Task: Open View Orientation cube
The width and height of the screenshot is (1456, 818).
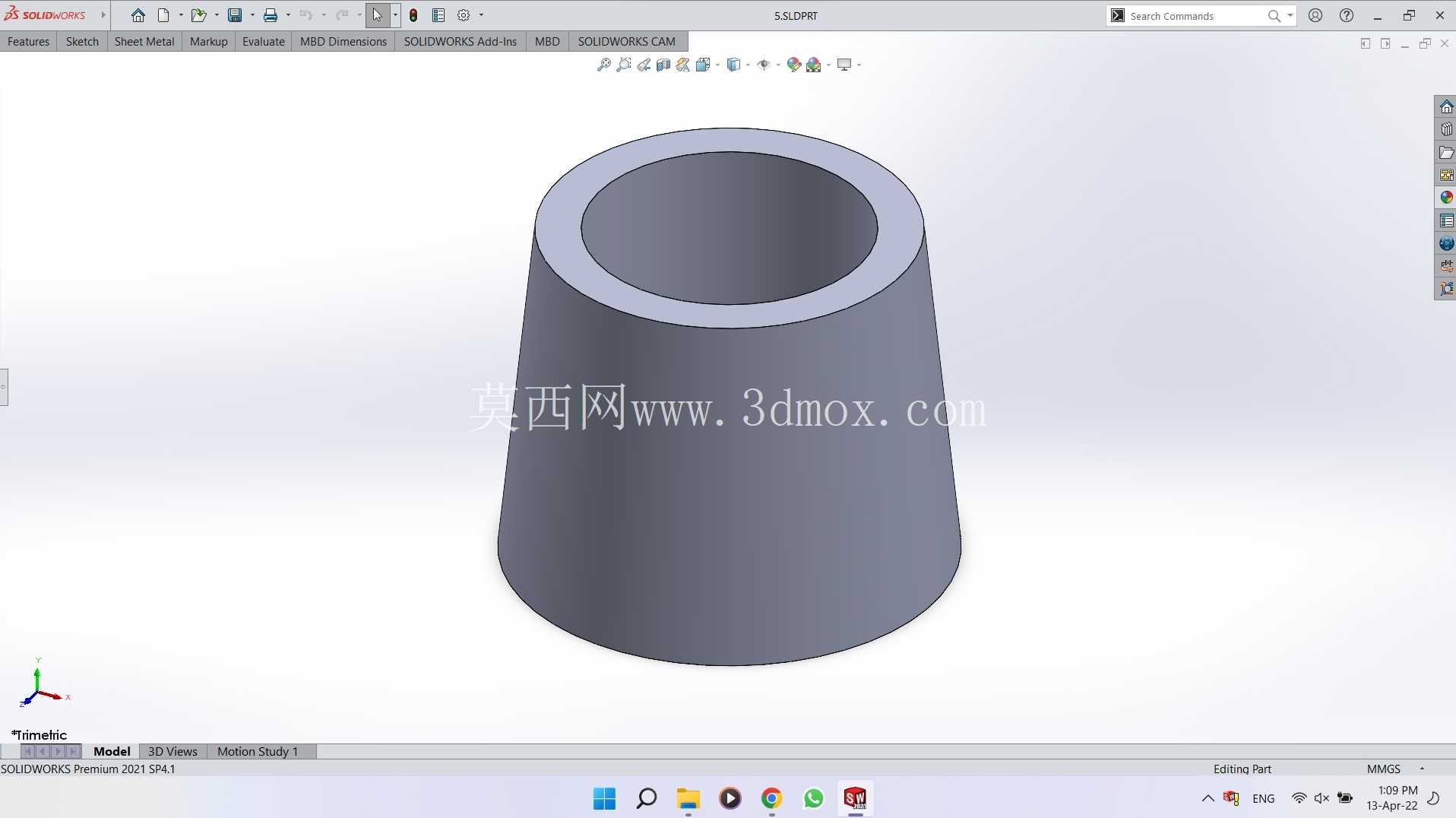Action: tap(703, 65)
